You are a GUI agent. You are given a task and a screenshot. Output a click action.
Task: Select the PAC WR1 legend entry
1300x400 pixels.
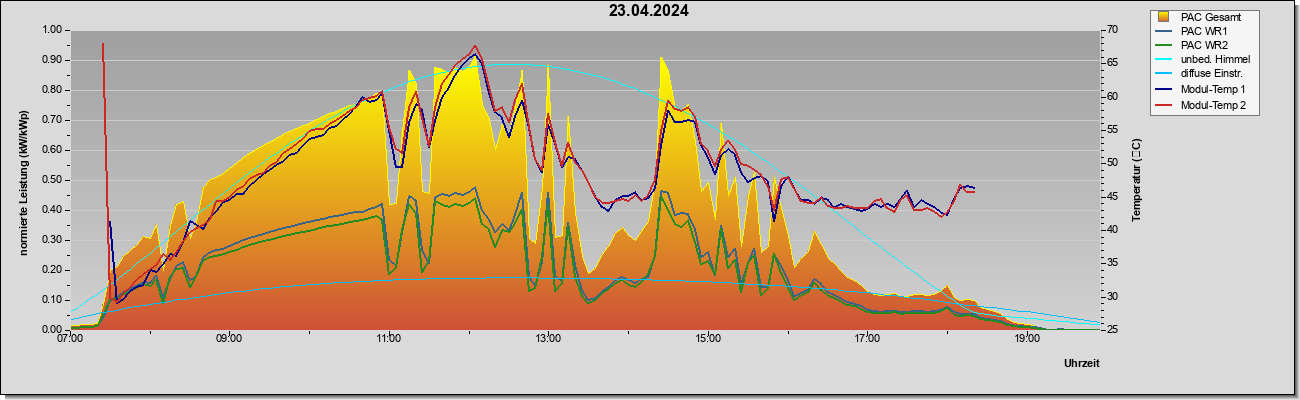(x=1204, y=31)
